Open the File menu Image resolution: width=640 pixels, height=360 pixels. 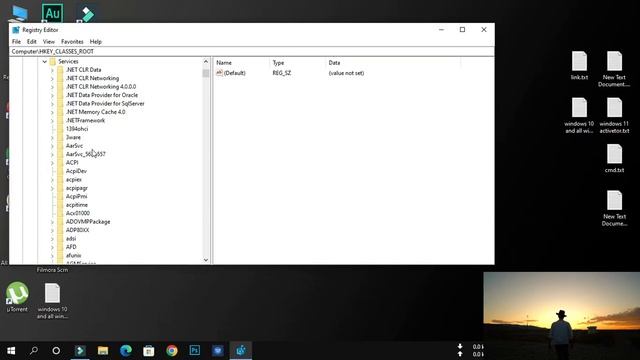pos(16,42)
